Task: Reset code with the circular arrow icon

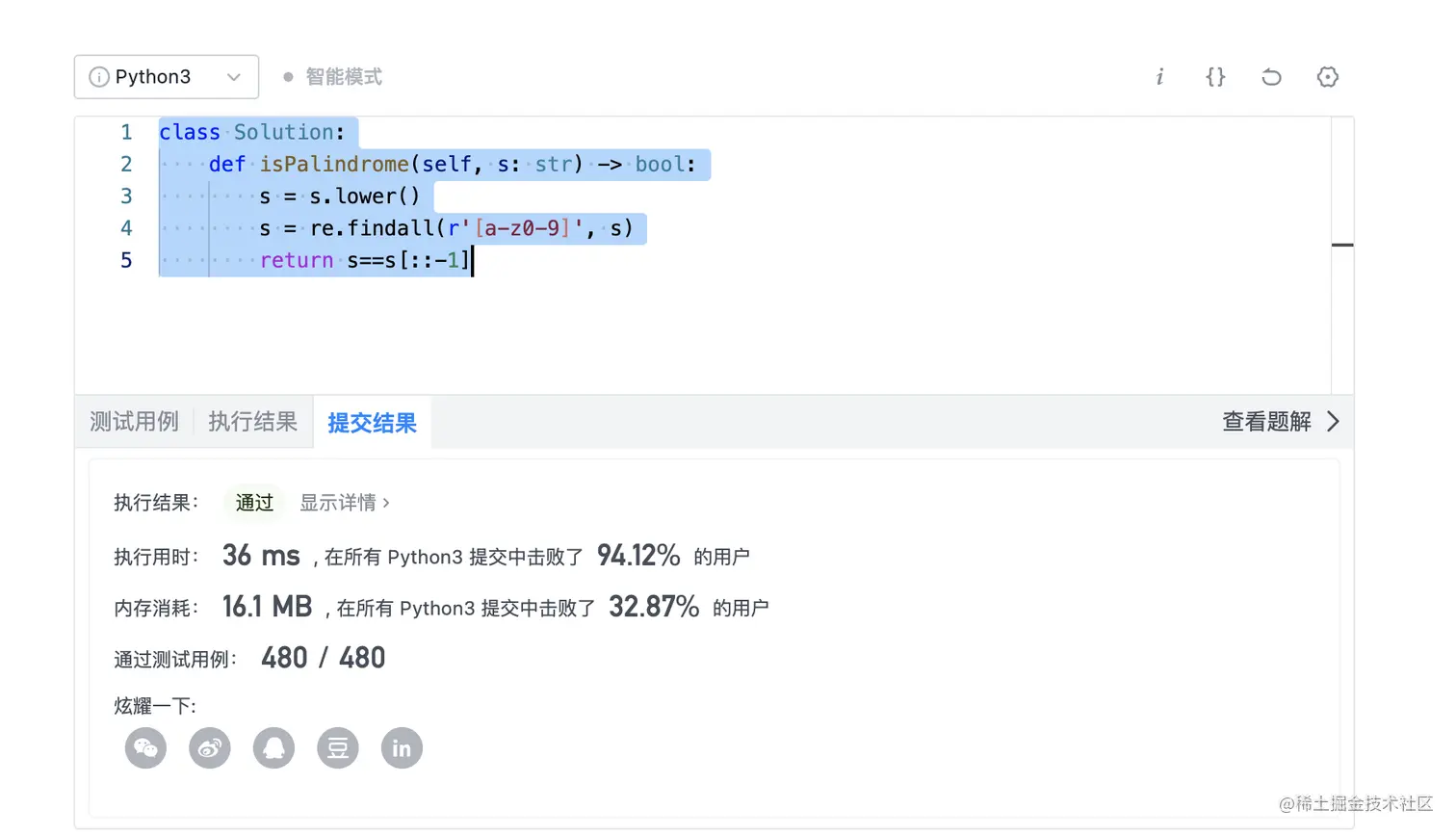Action: tap(1271, 77)
